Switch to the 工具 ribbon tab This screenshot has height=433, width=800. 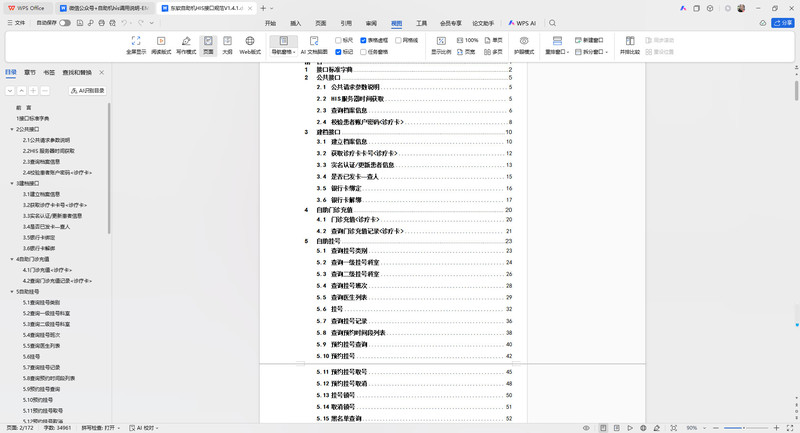[421, 23]
